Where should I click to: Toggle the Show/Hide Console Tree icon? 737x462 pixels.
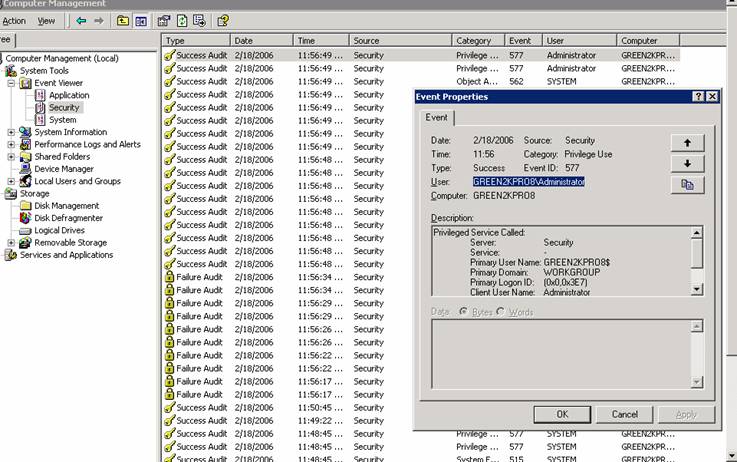click(141, 20)
